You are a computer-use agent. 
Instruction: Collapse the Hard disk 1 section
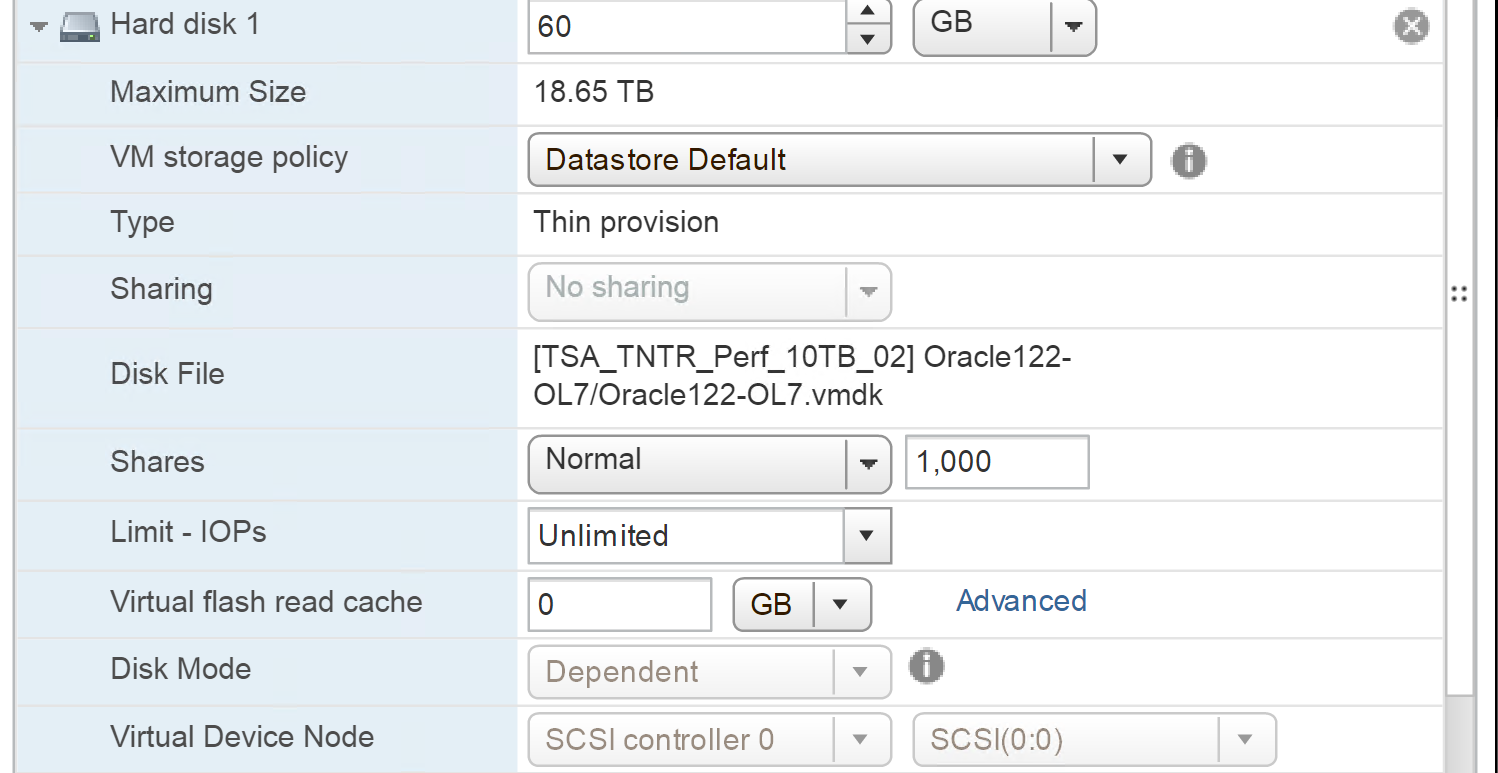(x=39, y=27)
